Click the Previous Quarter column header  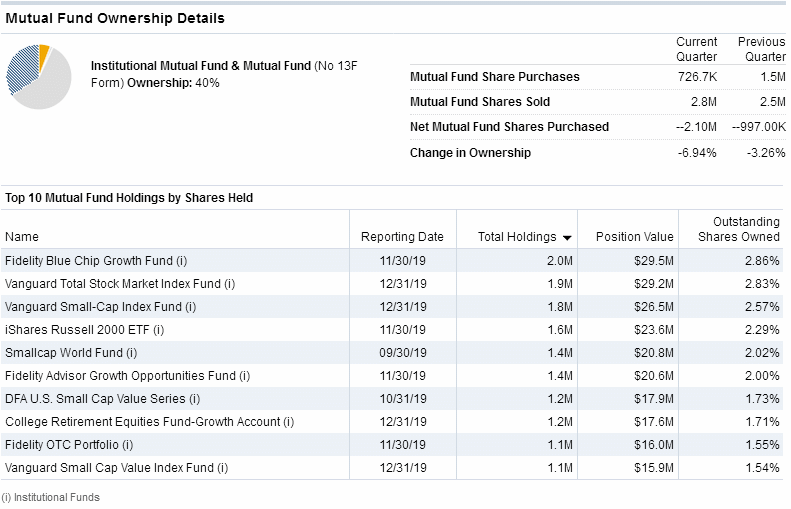[x=761, y=49]
